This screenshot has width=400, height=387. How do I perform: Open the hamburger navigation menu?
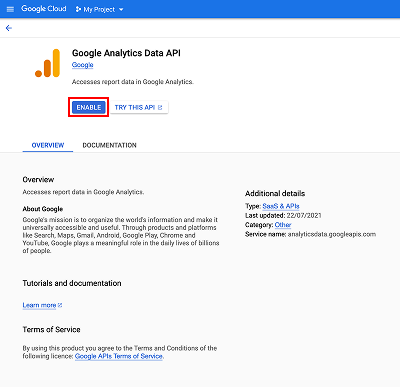[10, 9]
